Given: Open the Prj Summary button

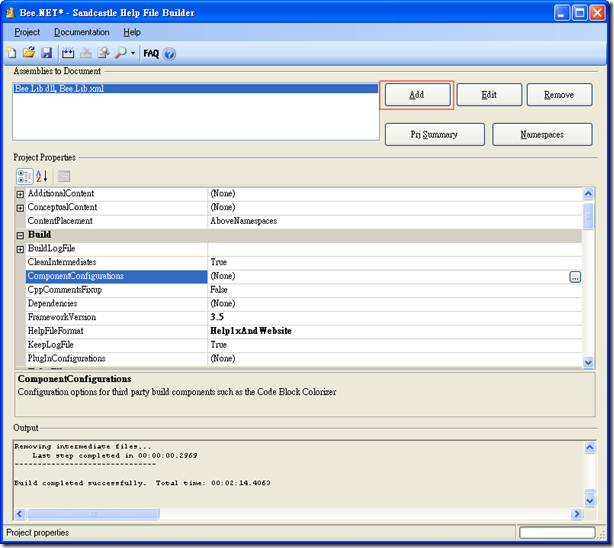Looking at the screenshot, I should (x=435, y=135).
